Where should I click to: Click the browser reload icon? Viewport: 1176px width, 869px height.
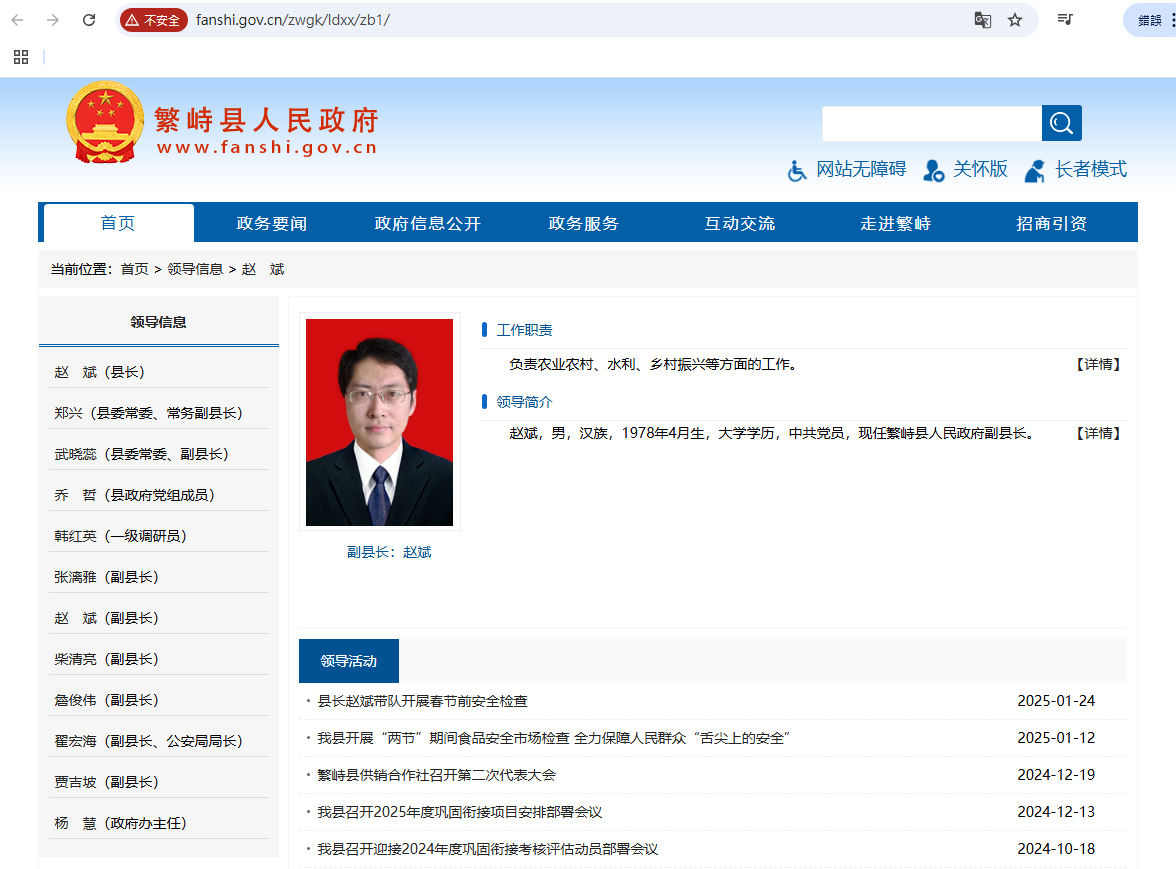tap(89, 20)
